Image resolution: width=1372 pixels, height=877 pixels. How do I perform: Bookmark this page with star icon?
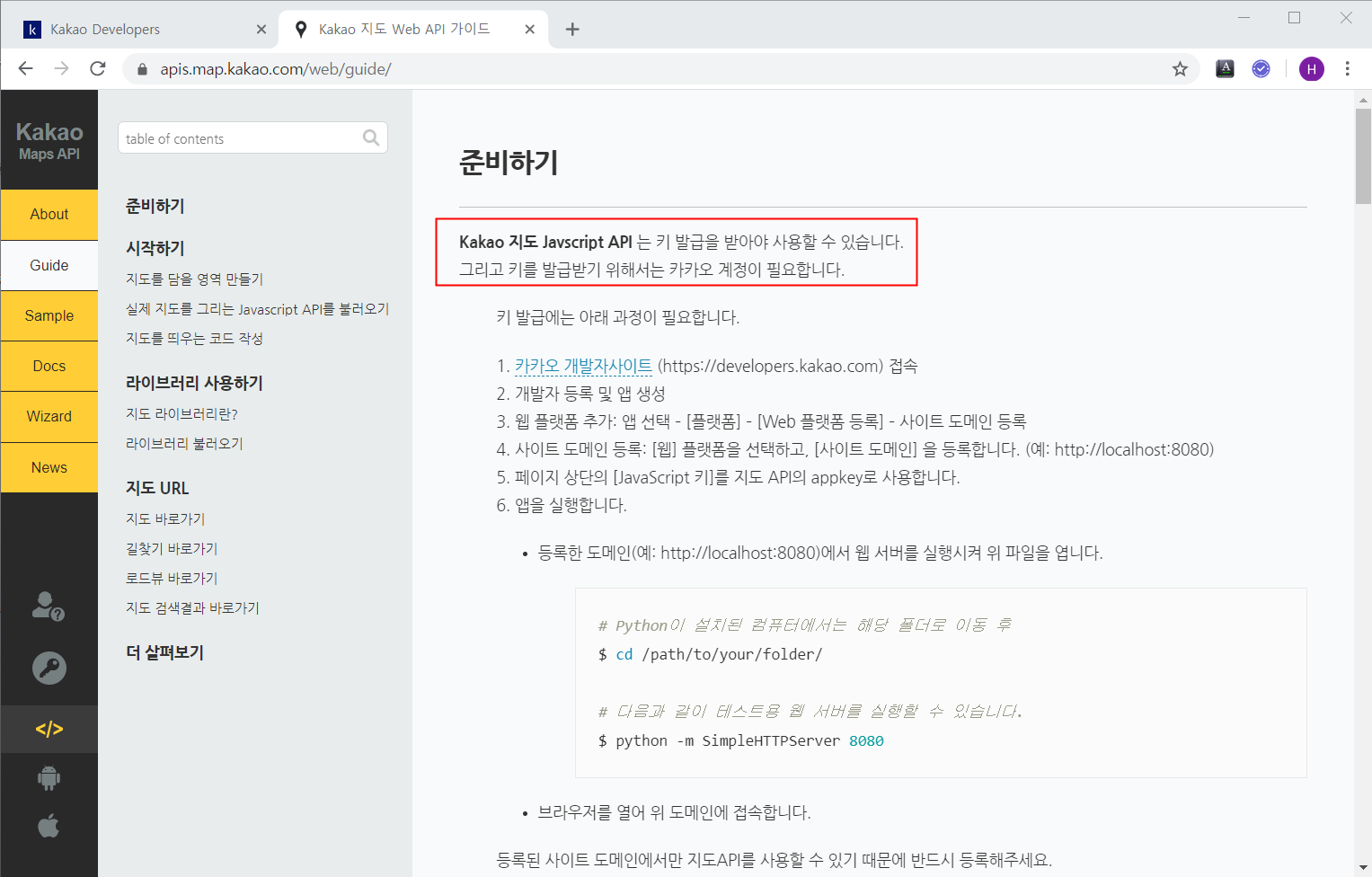[1180, 69]
